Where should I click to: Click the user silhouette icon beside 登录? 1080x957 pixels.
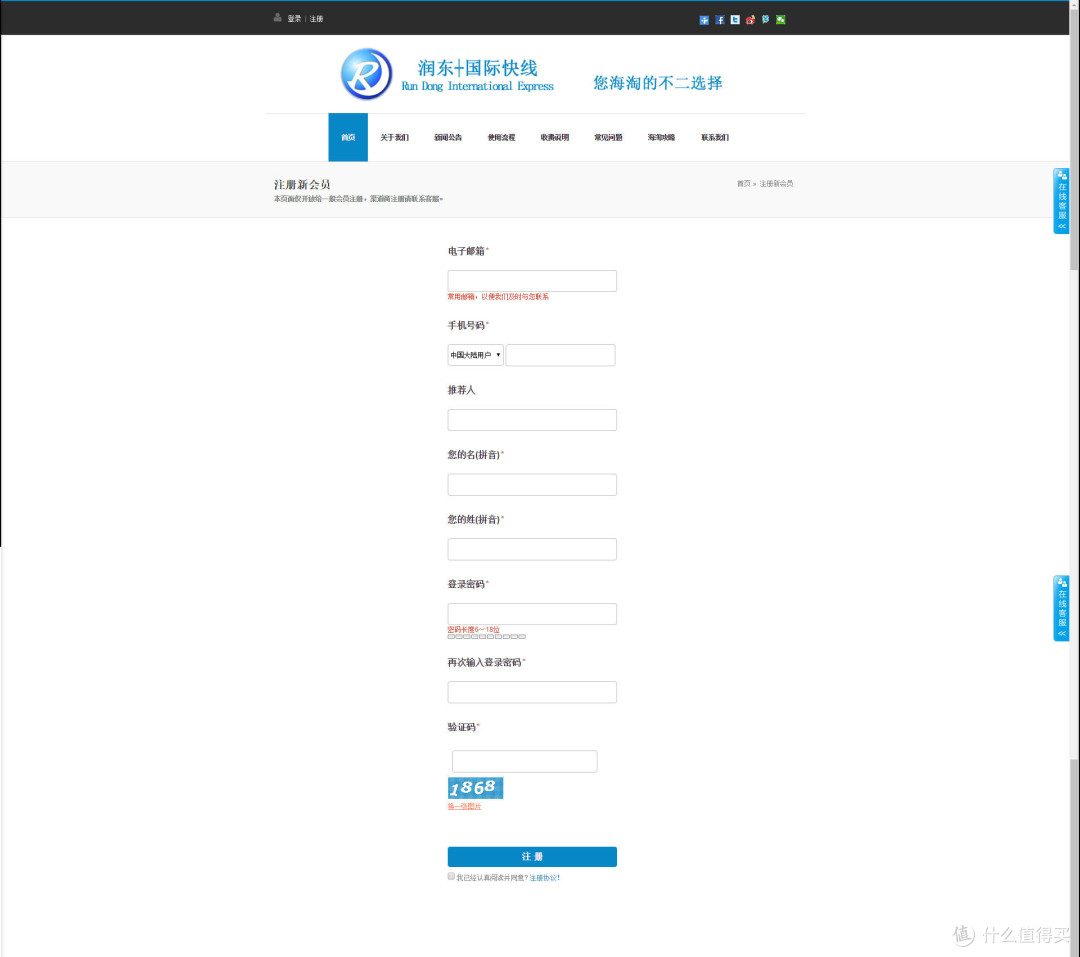(x=278, y=18)
